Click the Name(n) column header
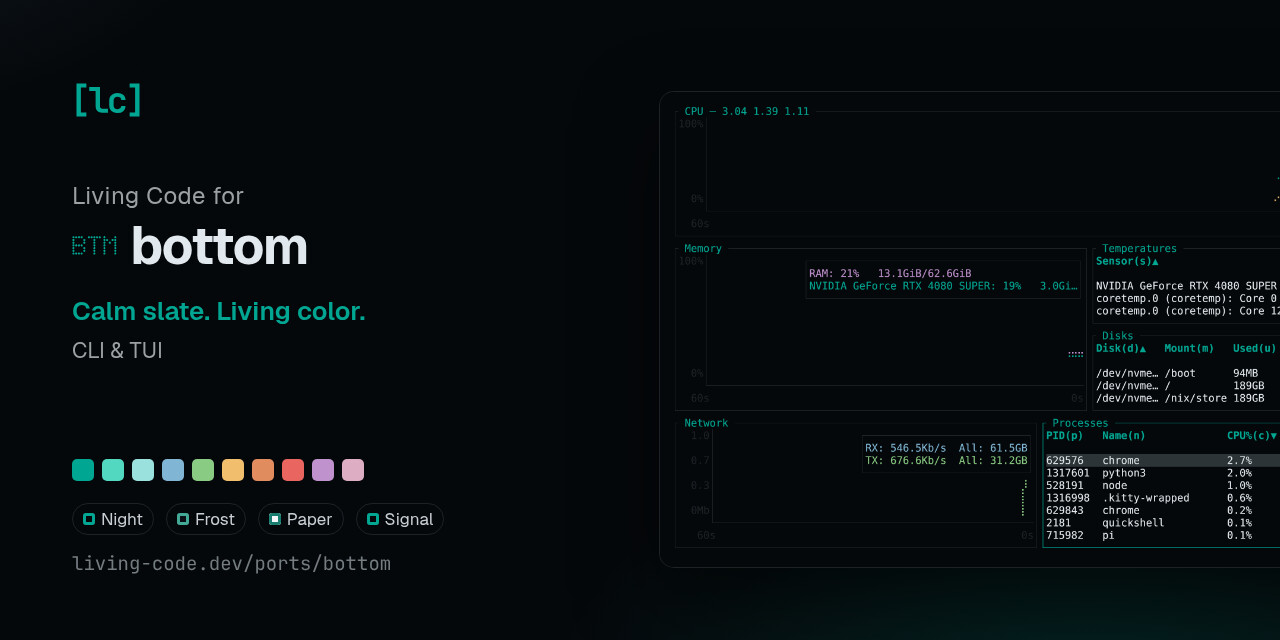This screenshot has height=640, width=1280. pos(1124,436)
